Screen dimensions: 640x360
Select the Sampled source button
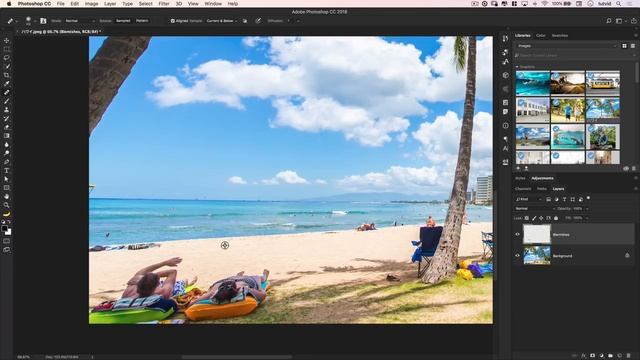pos(123,21)
